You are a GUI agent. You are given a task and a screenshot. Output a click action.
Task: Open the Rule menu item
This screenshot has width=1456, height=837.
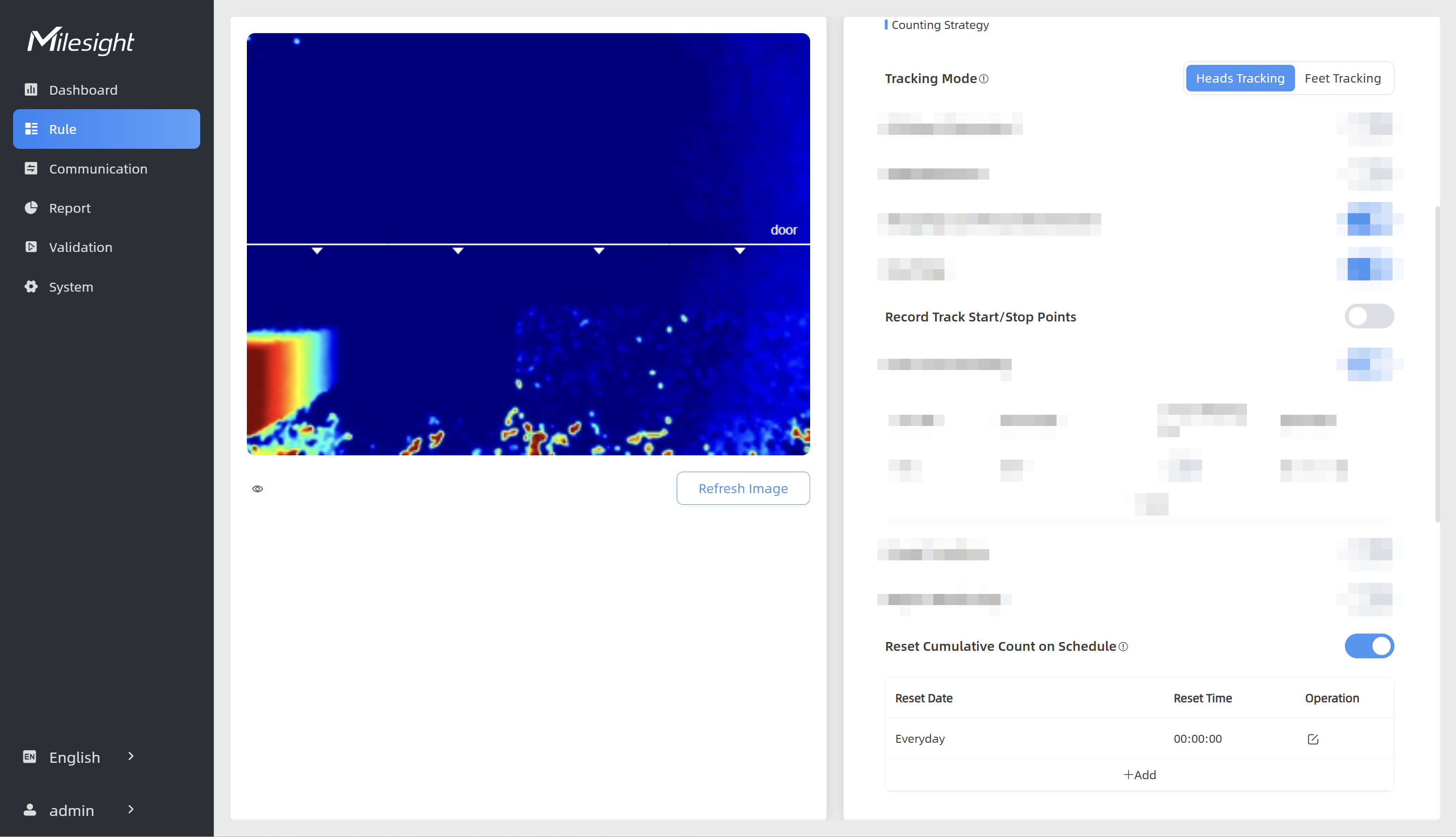106,129
